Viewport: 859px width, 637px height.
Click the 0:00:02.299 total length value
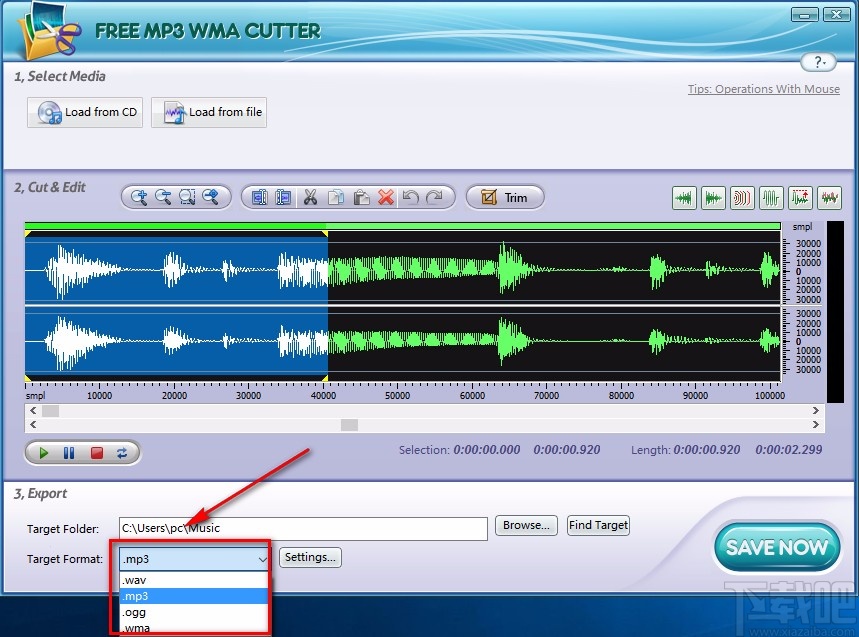click(x=789, y=450)
